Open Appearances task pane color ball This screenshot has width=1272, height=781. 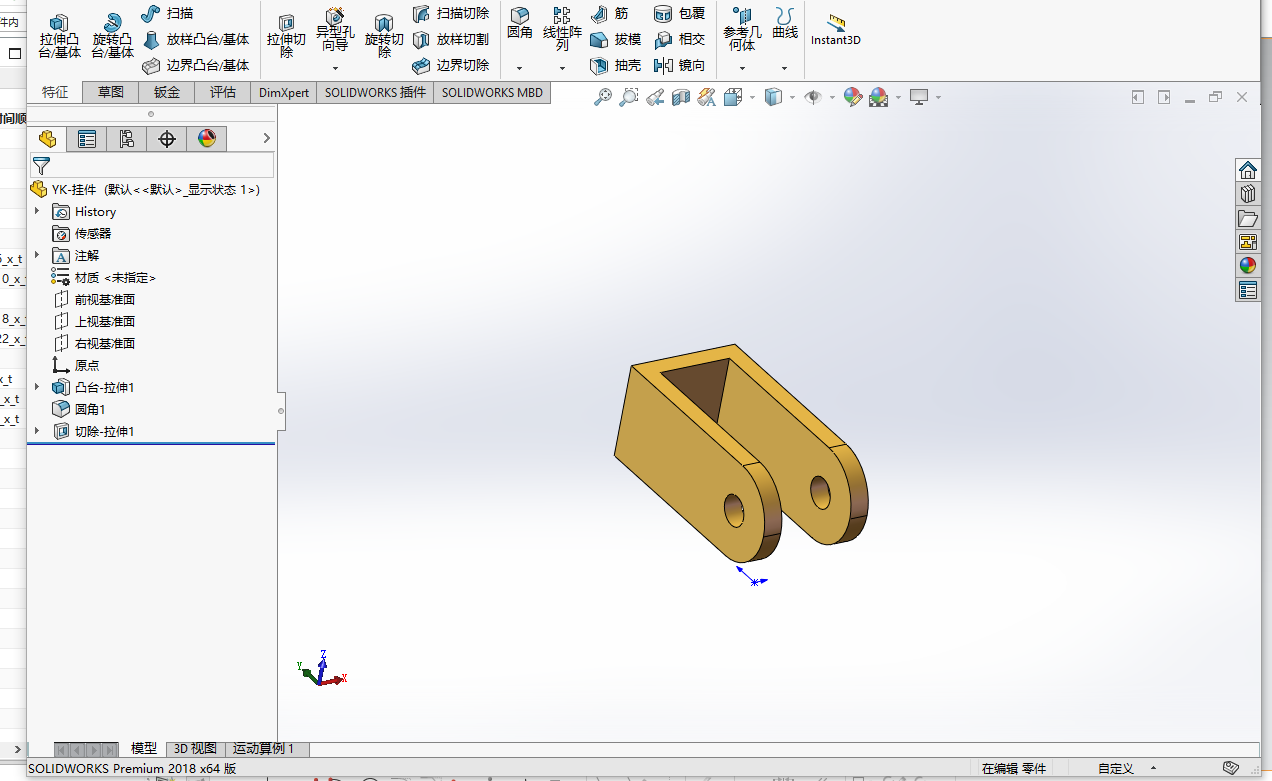[x=1247, y=266]
